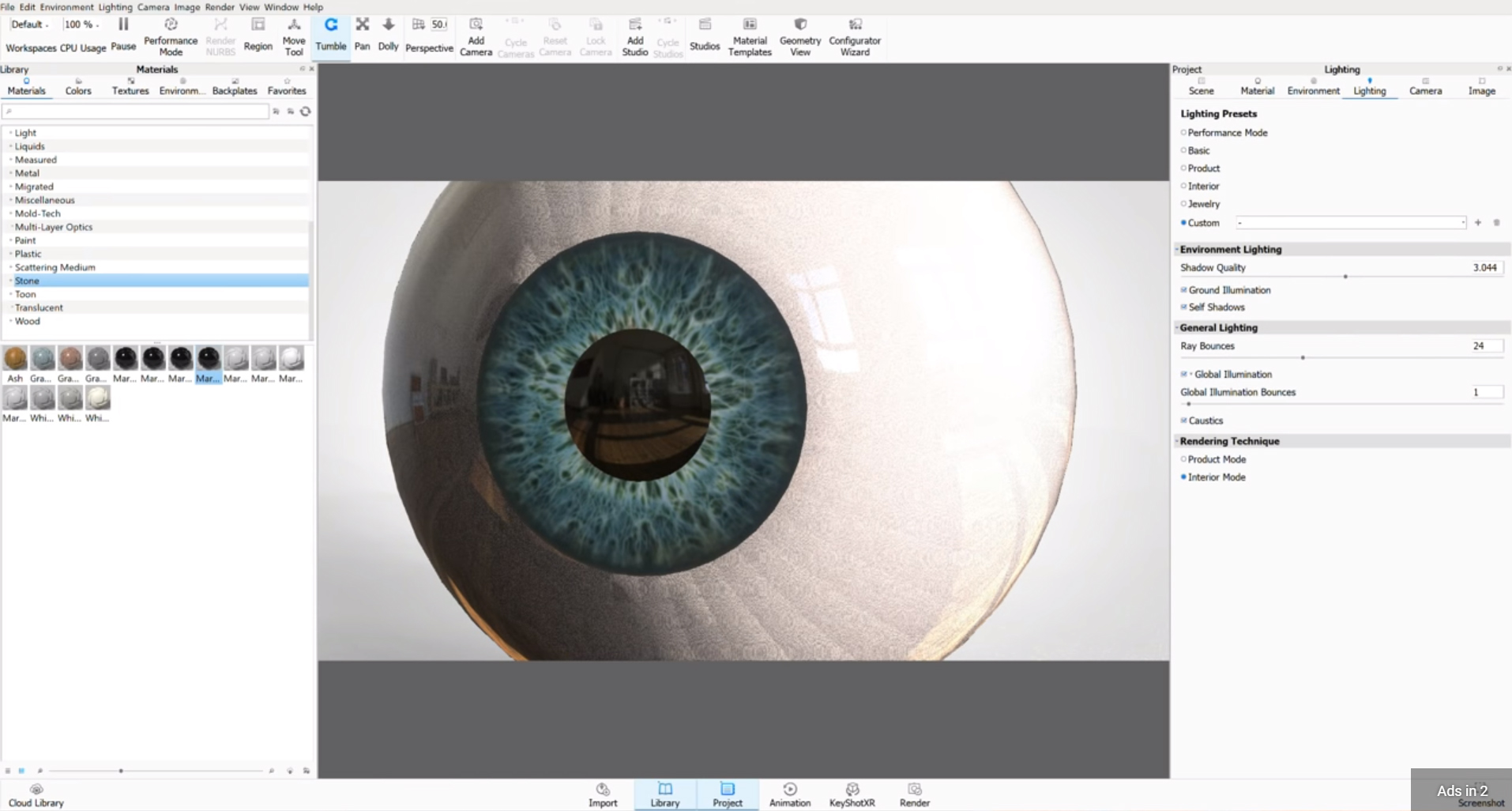Click the Ray Bounces value field

point(1486,346)
